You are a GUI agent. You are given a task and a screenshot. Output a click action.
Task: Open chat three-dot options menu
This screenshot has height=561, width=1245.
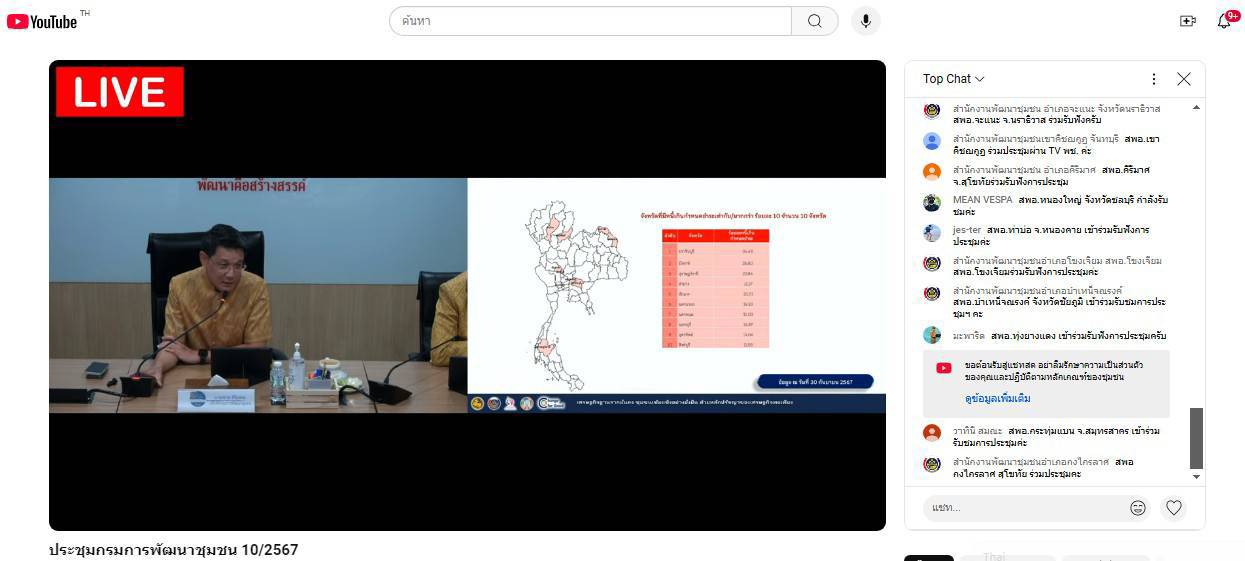click(x=1154, y=79)
